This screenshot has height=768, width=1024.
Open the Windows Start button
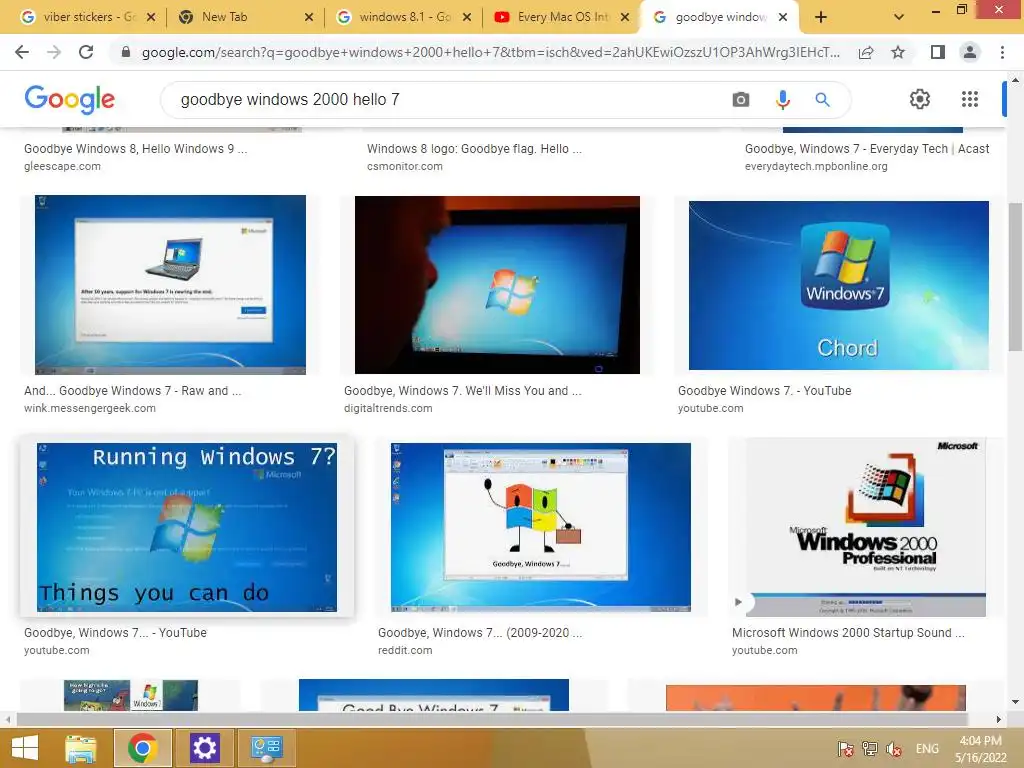click(25, 748)
